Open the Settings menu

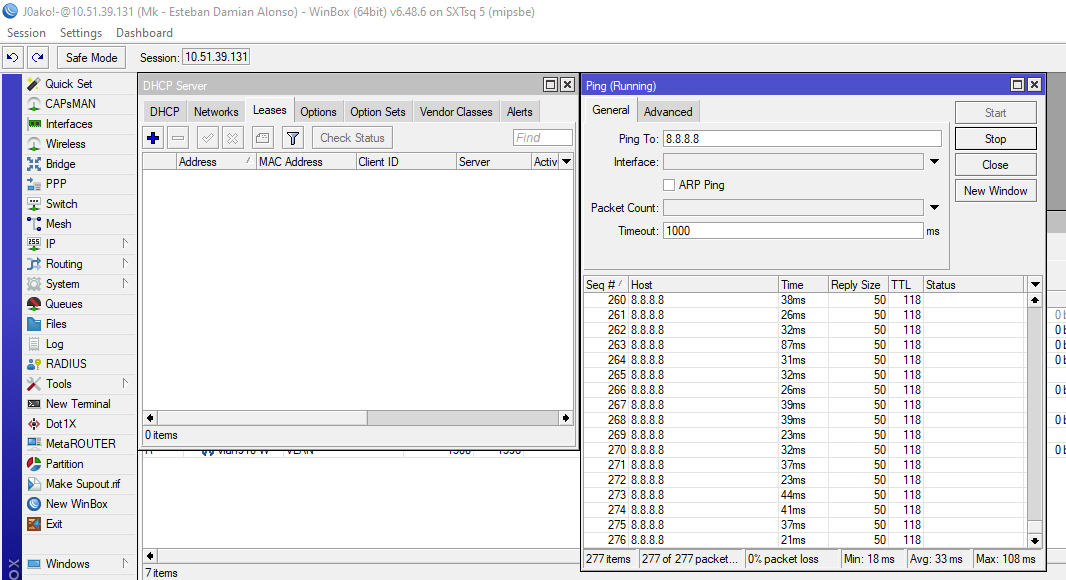pyautogui.click(x=81, y=33)
